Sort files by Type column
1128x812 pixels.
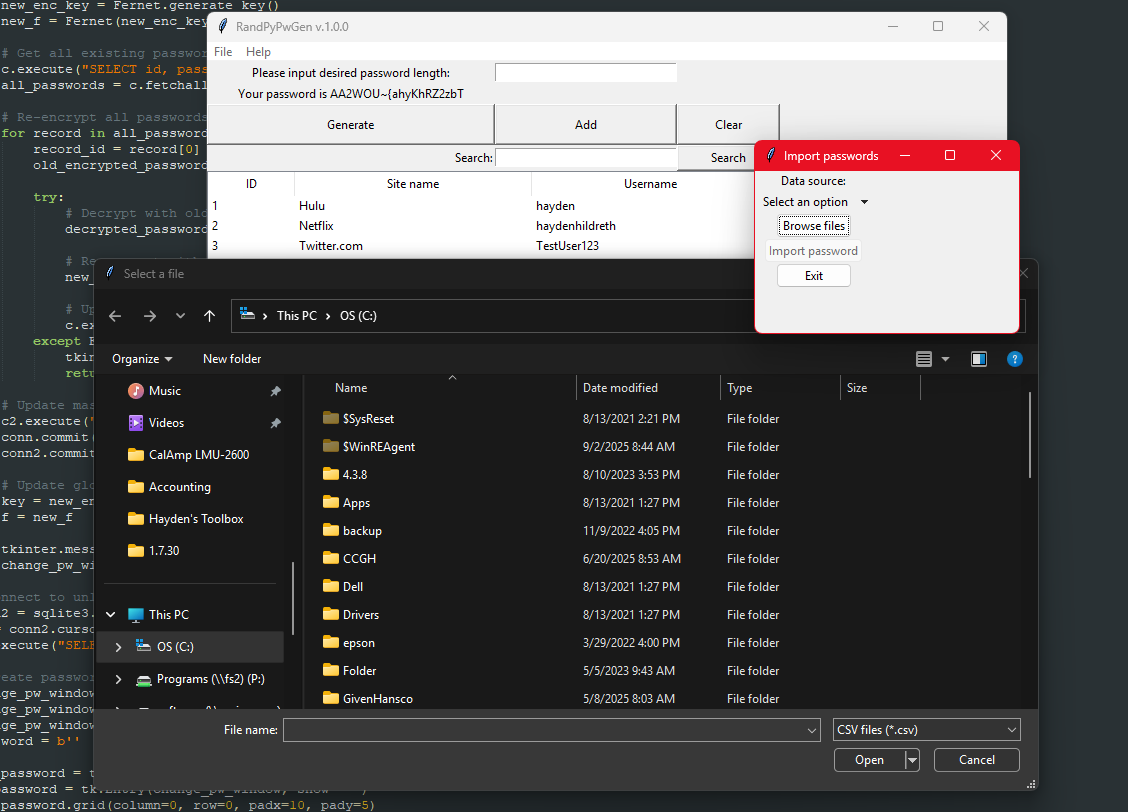pyautogui.click(x=739, y=388)
